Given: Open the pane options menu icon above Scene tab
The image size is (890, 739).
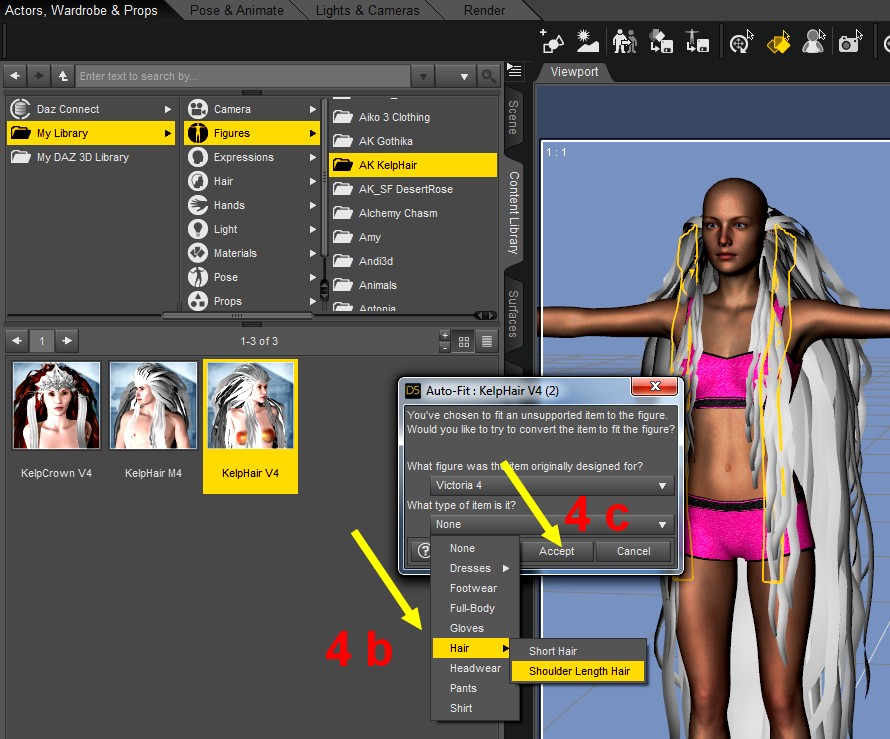Looking at the screenshot, I should coord(514,70).
